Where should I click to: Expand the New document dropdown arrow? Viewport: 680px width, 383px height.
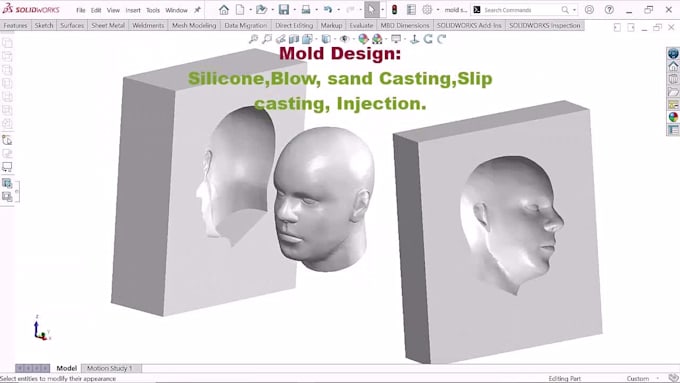click(250, 10)
